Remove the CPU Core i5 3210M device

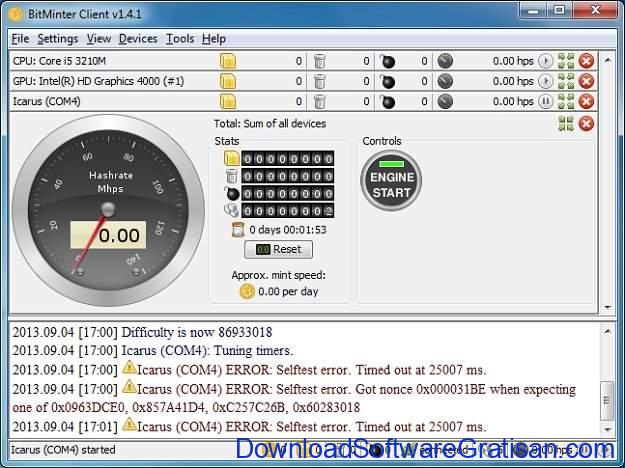click(586, 61)
